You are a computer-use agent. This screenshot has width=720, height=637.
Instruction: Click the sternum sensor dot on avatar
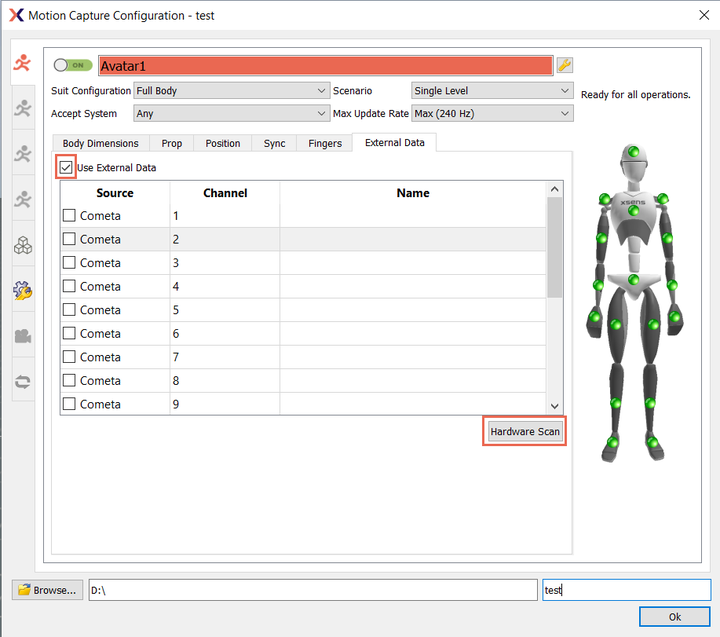pyautogui.click(x=633, y=211)
